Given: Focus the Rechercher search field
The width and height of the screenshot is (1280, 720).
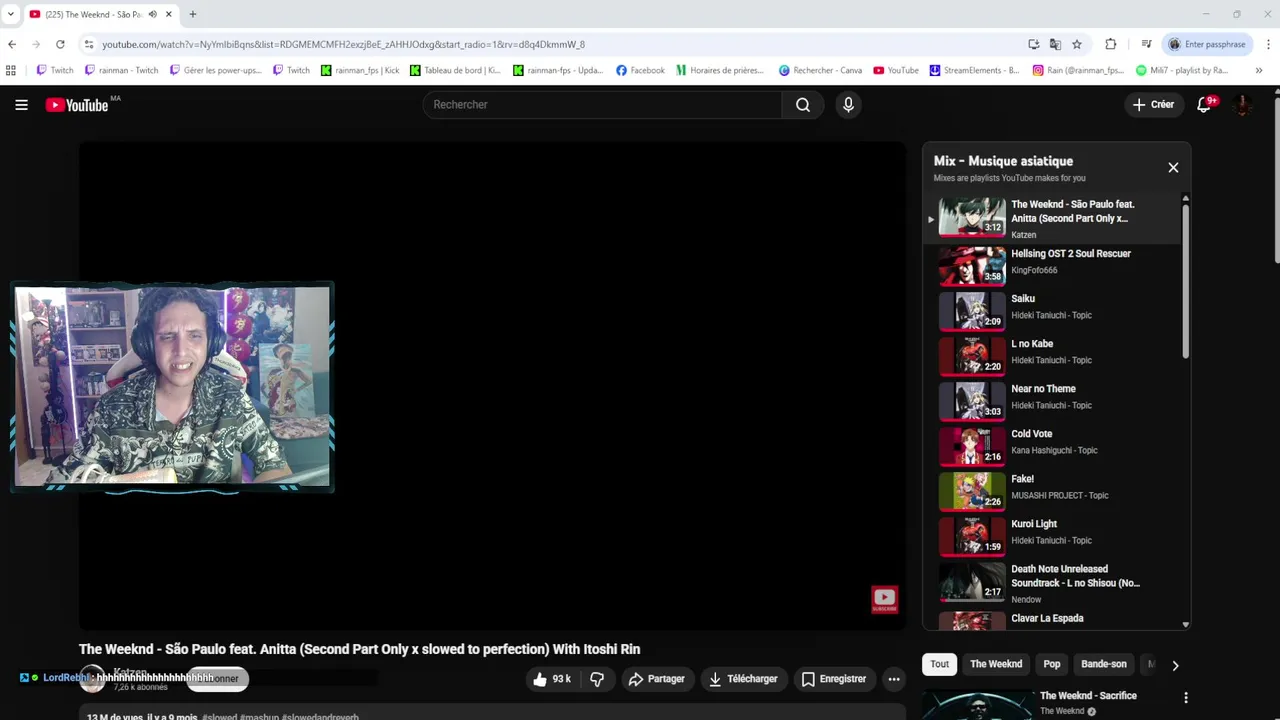Looking at the screenshot, I should tap(603, 105).
